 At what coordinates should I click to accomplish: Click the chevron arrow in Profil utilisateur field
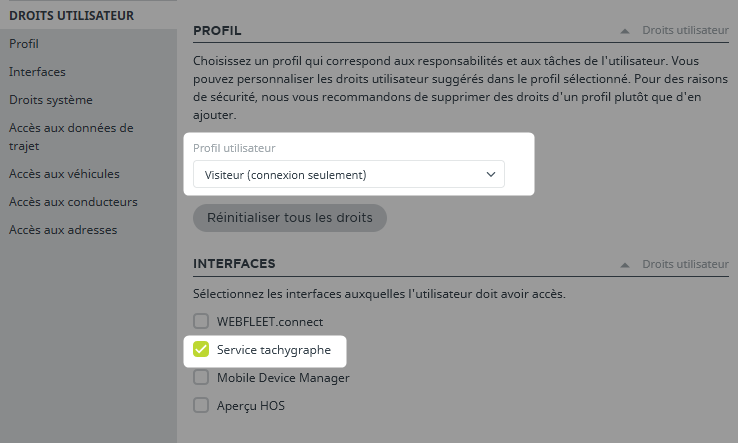490,175
